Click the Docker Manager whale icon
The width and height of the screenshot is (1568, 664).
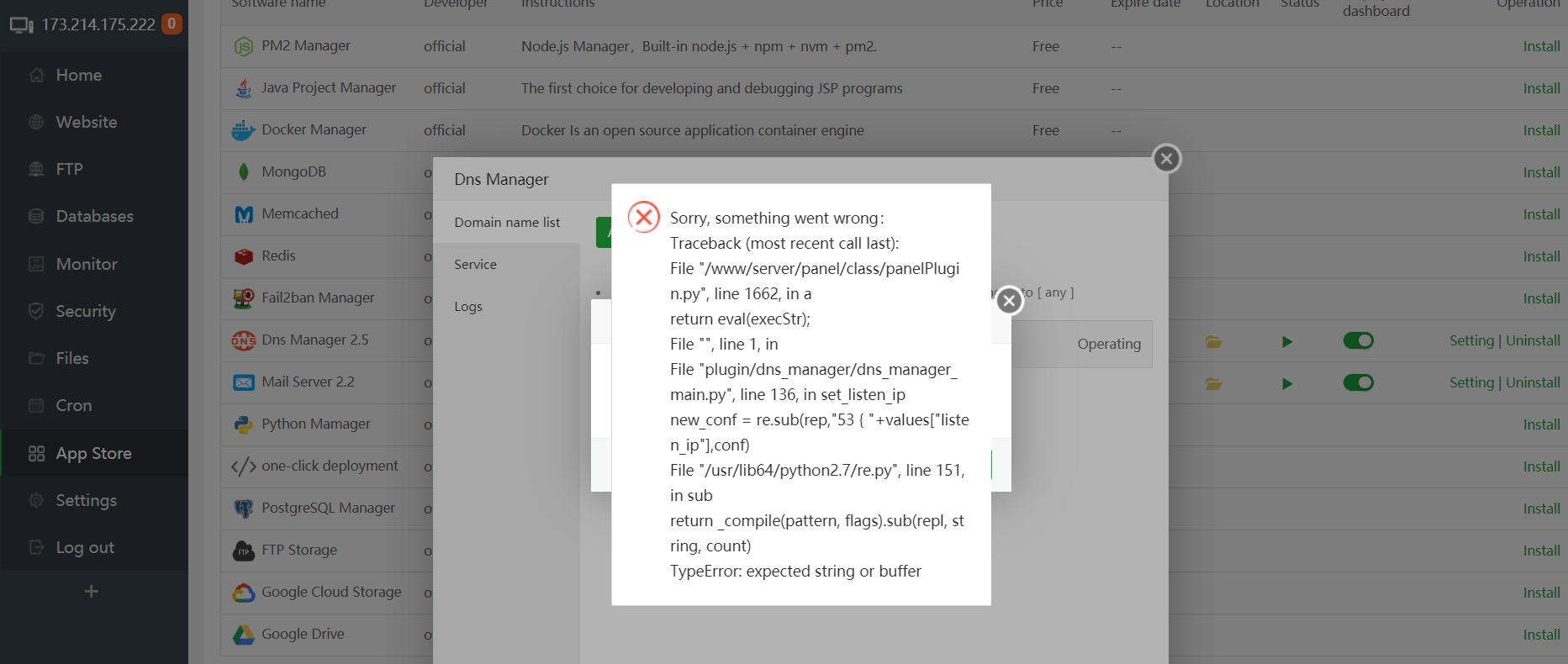tap(243, 130)
